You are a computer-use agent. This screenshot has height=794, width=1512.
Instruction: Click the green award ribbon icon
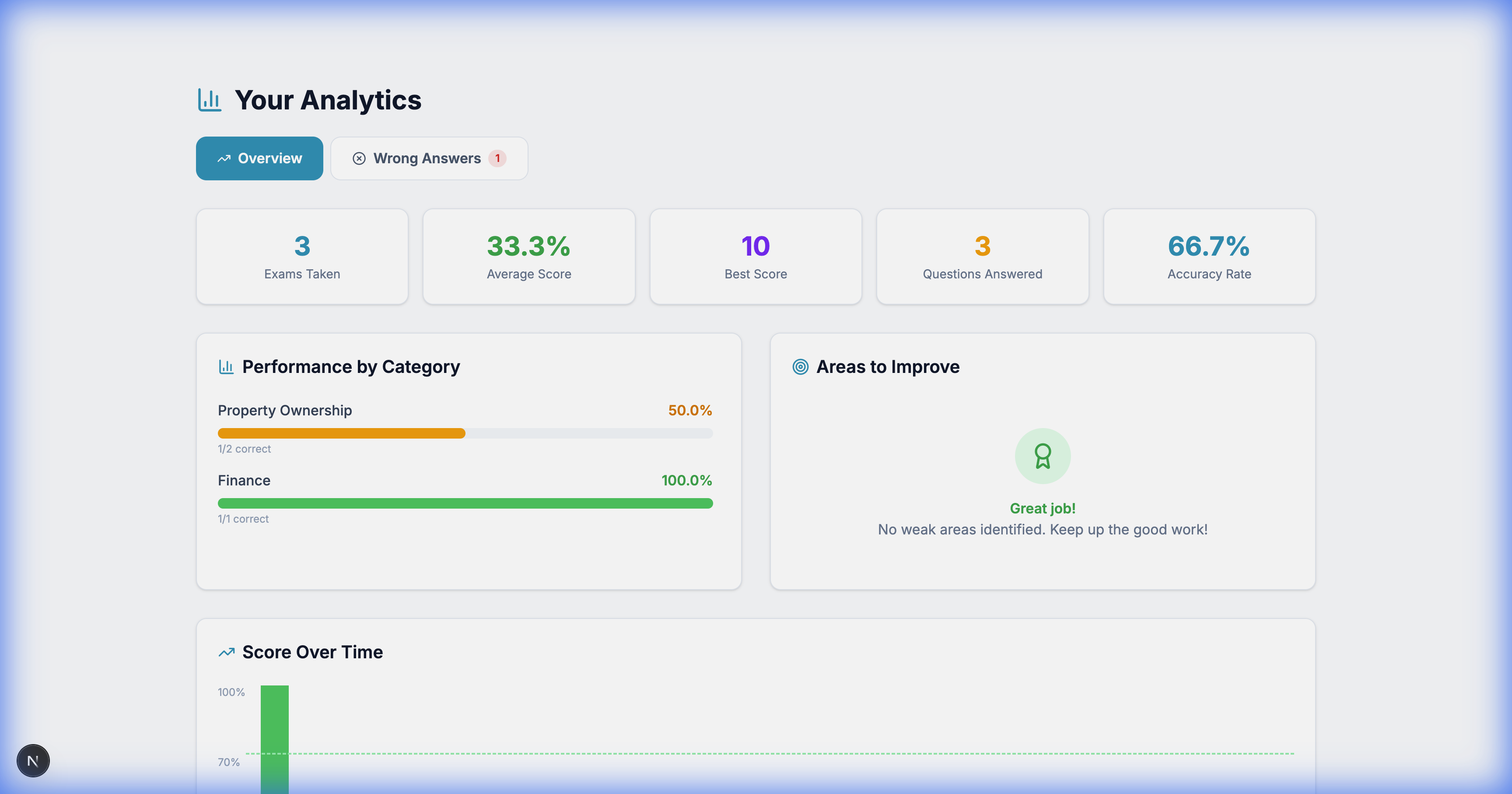click(x=1043, y=456)
